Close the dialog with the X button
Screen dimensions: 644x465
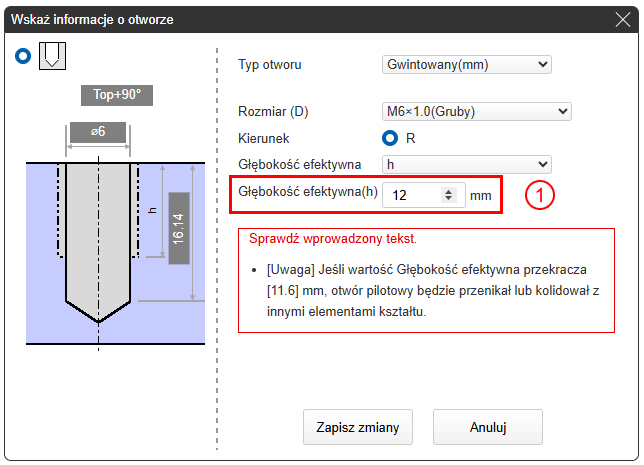[622, 19]
